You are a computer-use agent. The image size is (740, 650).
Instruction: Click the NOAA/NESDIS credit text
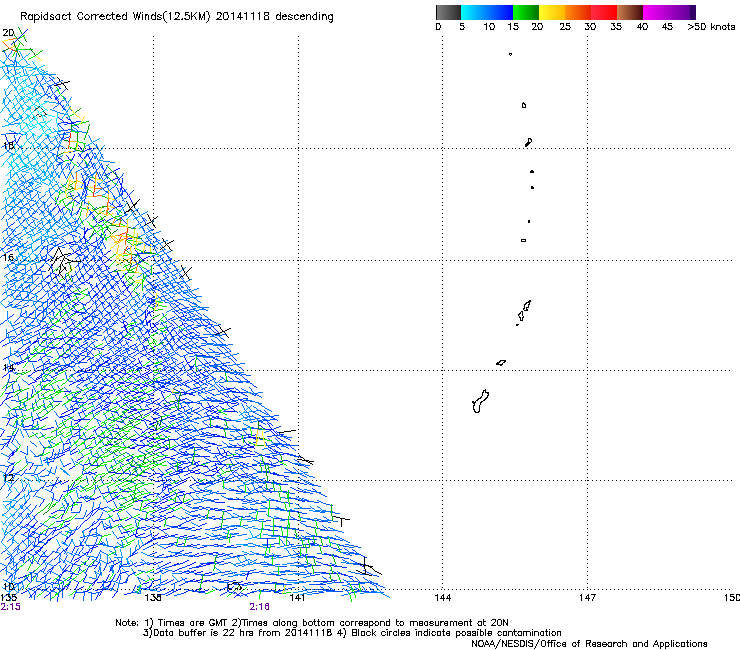pyautogui.click(x=589, y=644)
